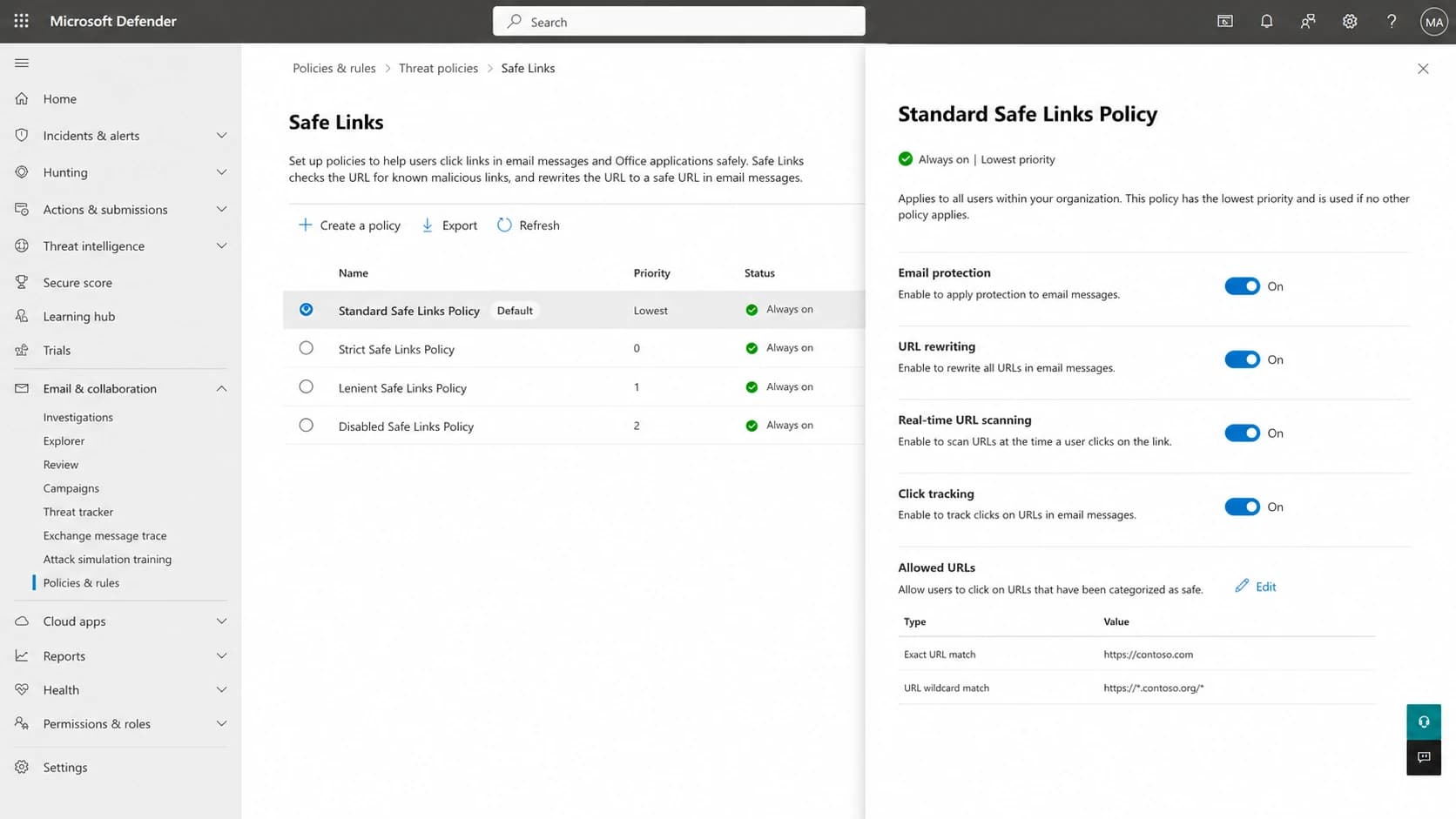Click the Settings gear in the sidebar
Image resolution: width=1456 pixels, height=819 pixels.
click(22, 767)
